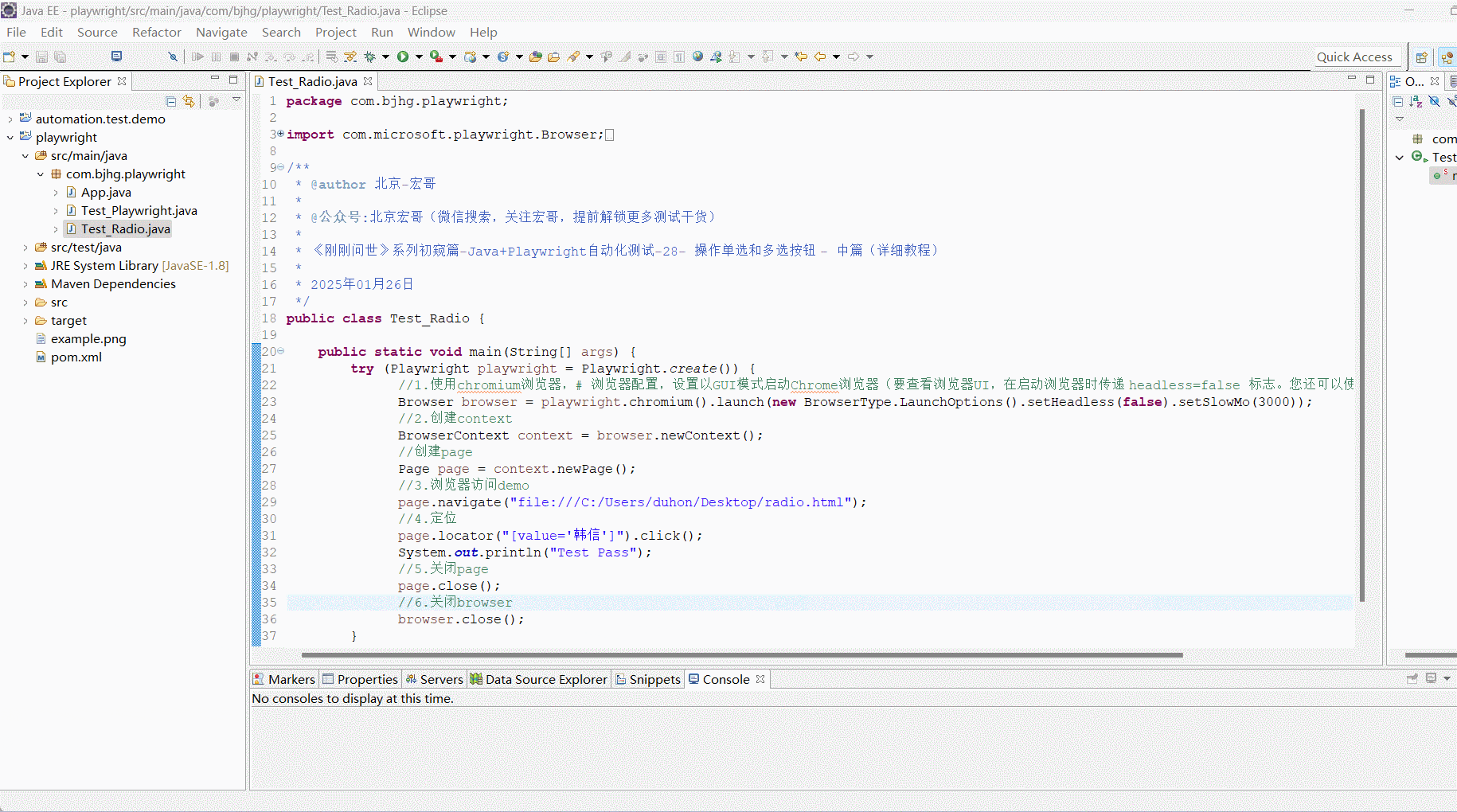Click the Last Edit Location arrow icon

click(801, 57)
